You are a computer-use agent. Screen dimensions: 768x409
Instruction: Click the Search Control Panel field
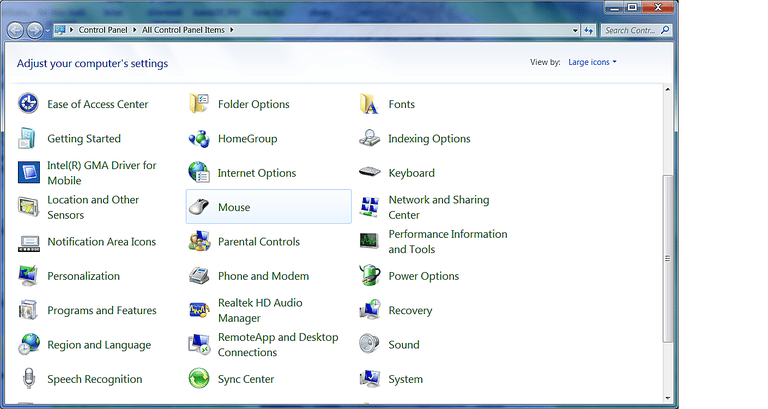tap(629, 31)
